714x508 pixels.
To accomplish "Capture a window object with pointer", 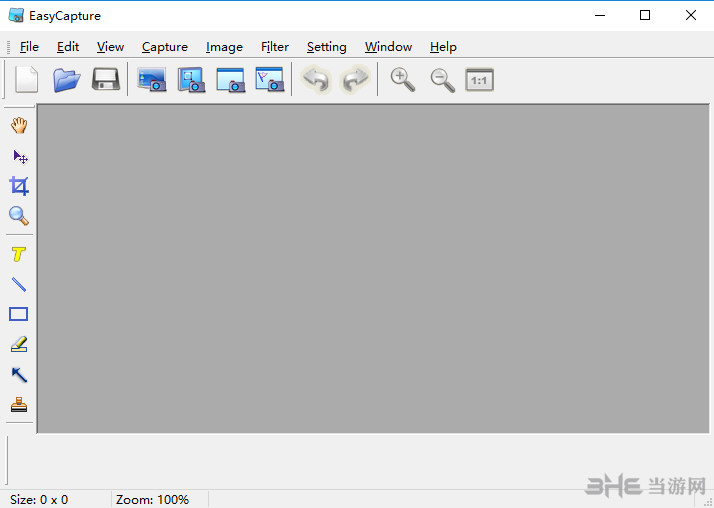I will [x=270, y=80].
